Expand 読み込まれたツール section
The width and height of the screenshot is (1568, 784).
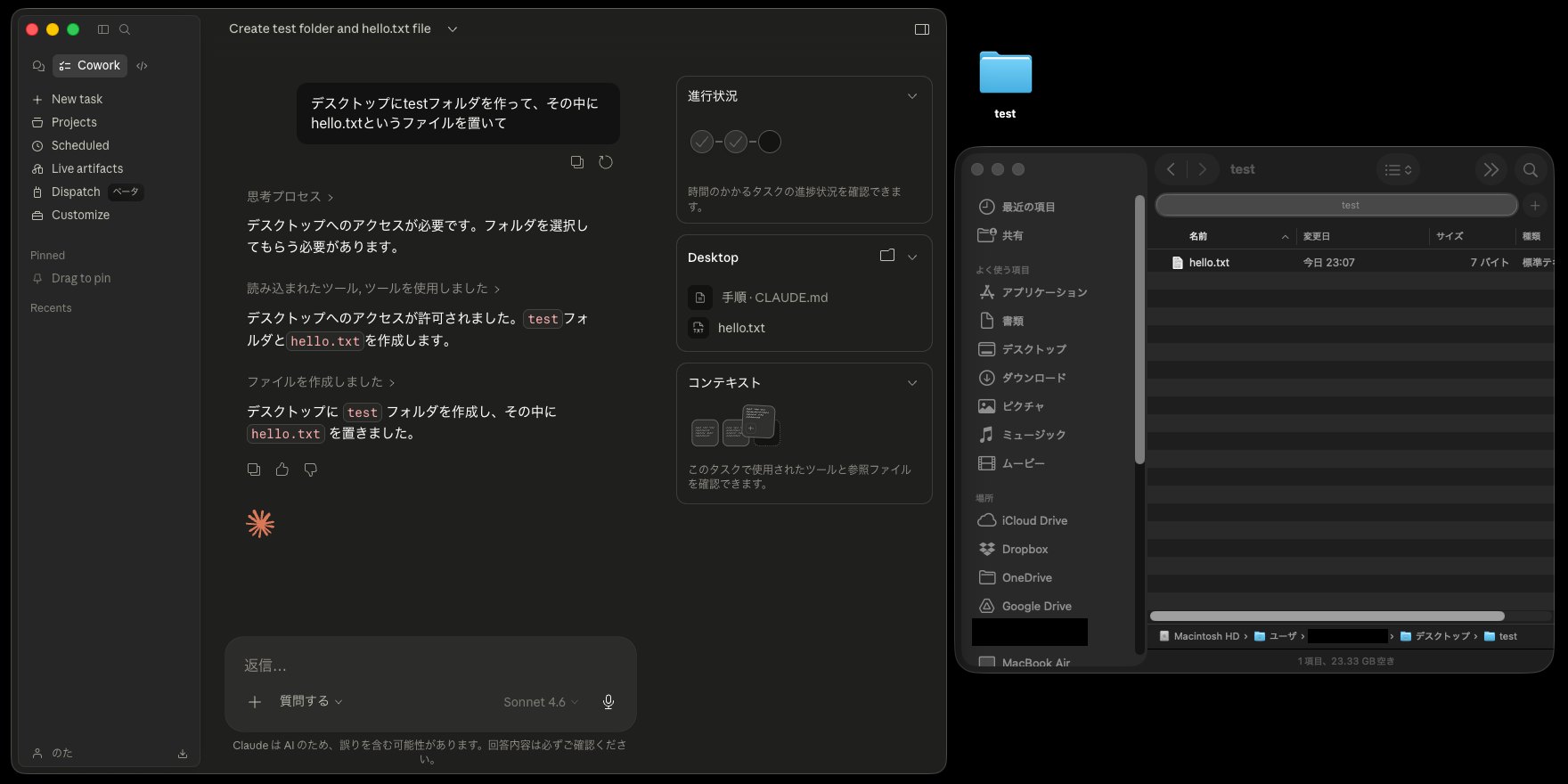tap(373, 289)
